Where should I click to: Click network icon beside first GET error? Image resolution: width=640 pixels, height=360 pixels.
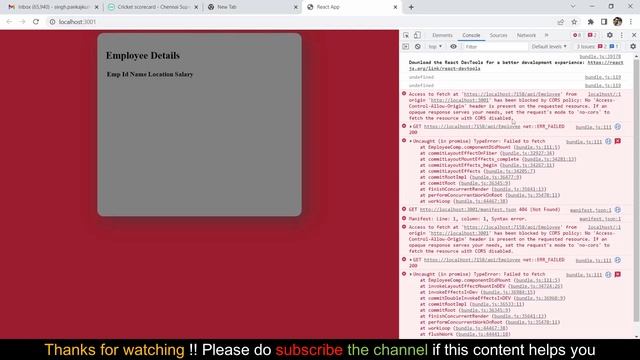pyautogui.click(x=618, y=127)
